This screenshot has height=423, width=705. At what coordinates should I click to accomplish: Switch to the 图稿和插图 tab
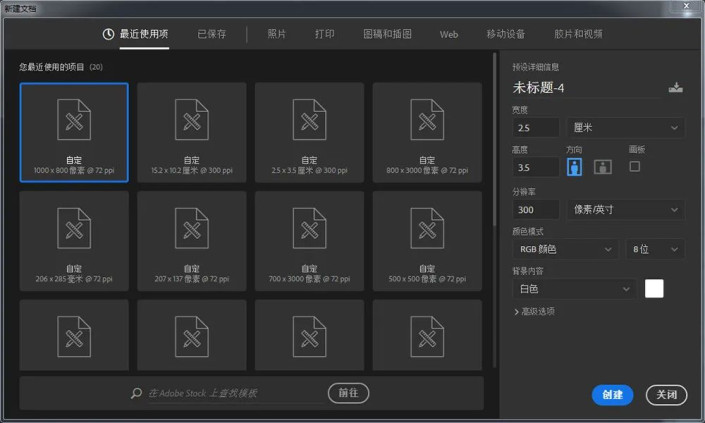click(388, 34)
